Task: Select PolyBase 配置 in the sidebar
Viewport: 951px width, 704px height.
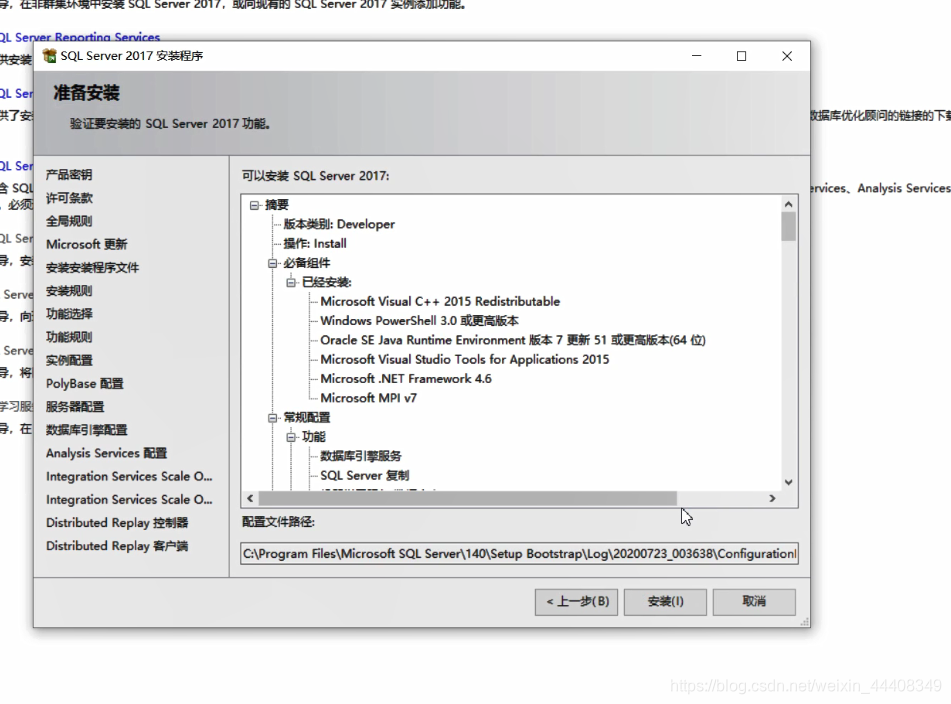Action: [x=85, y=383]
